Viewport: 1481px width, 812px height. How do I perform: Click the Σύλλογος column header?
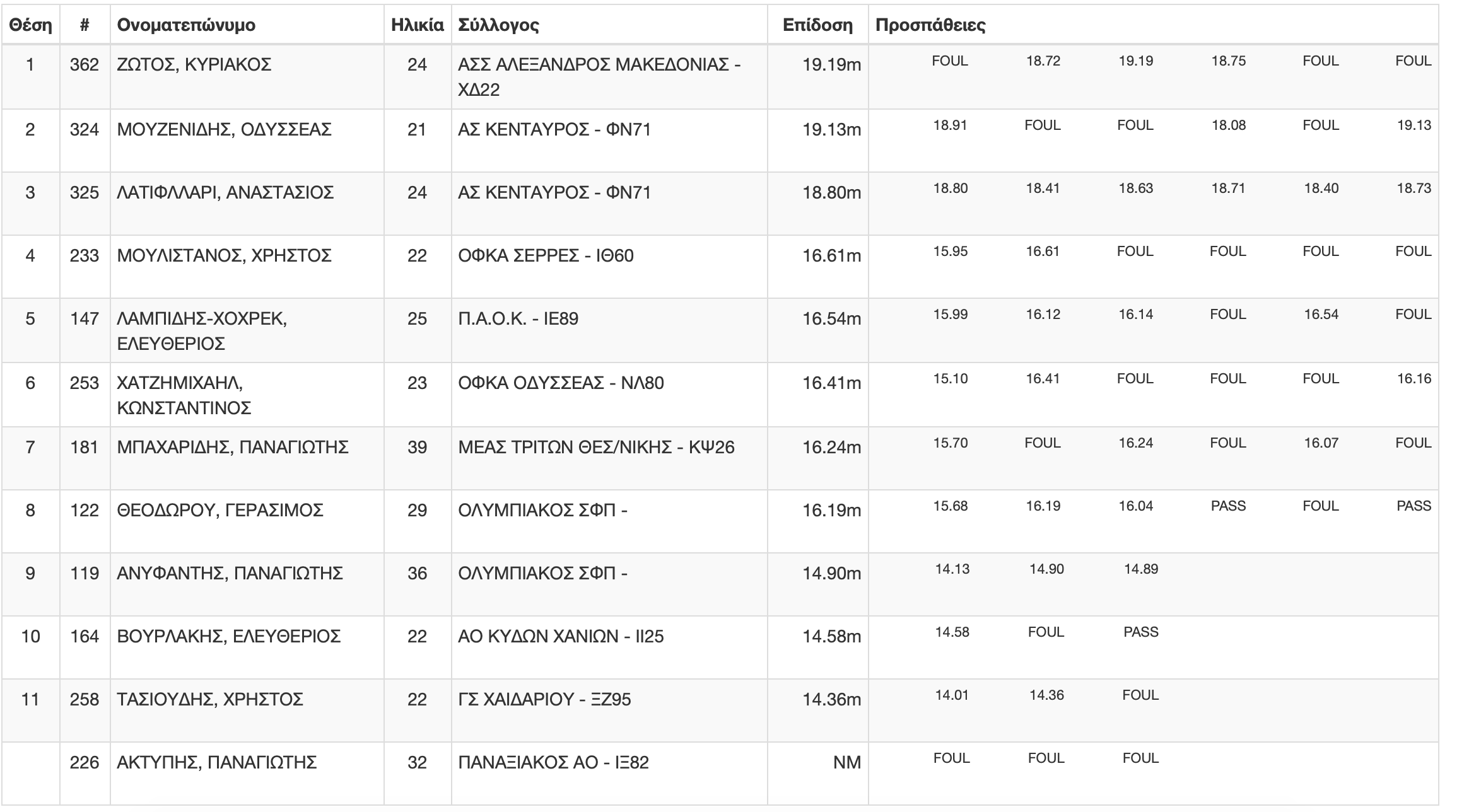[498, 25]
